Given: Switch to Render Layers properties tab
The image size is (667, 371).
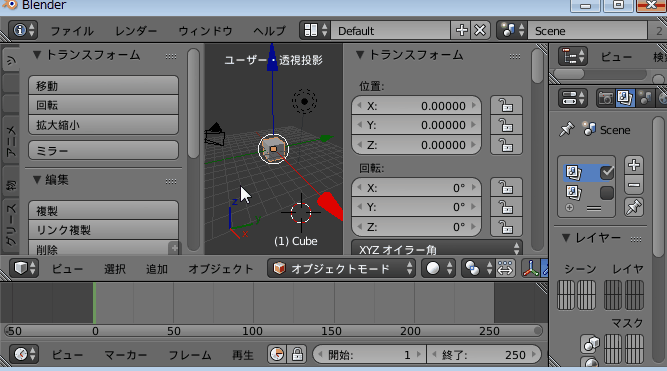Looking at the screenshot, I should tap(625, 98).
